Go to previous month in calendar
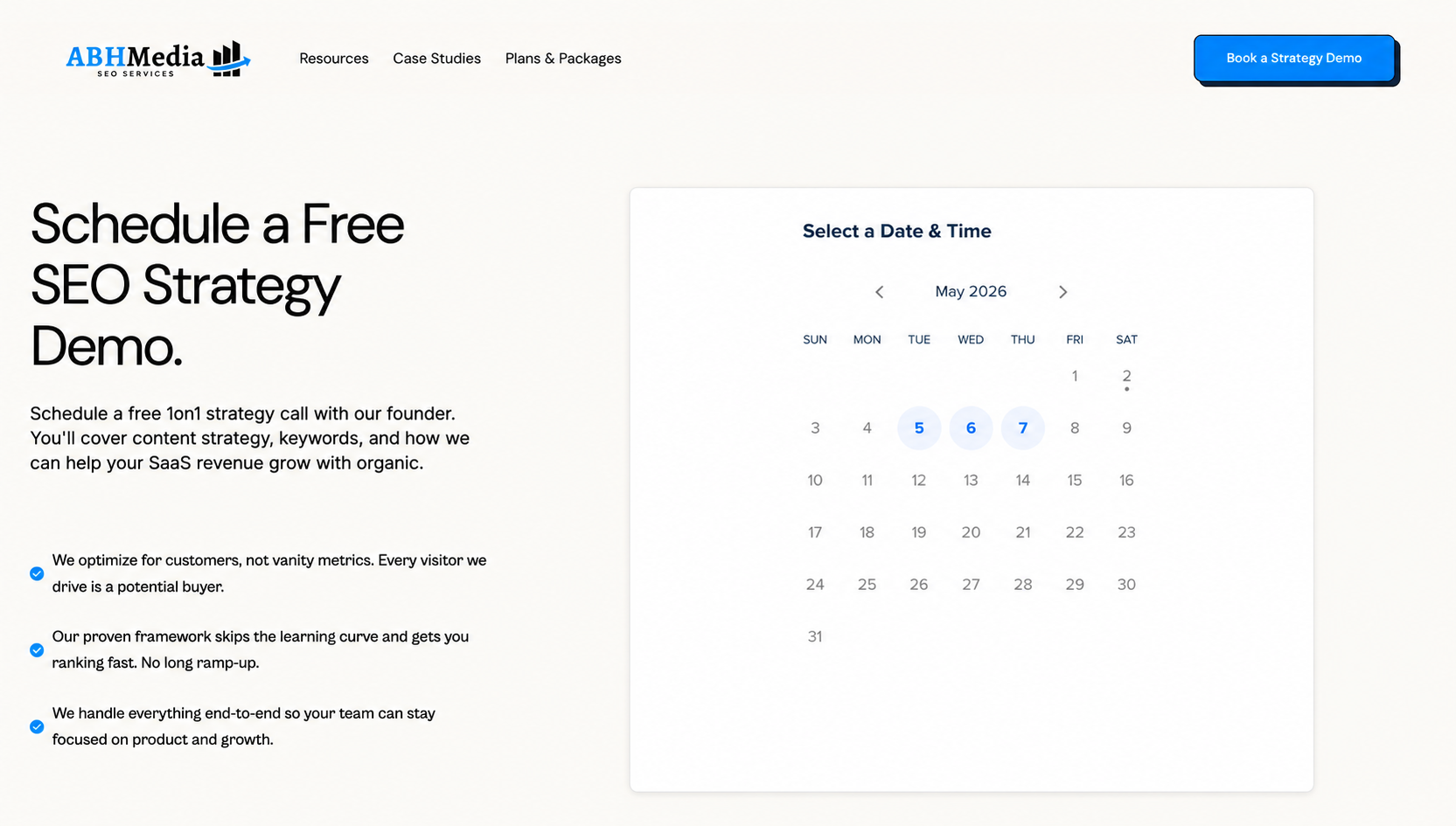The width and height of the screenshot is (1456, 826). pos(880,292)
